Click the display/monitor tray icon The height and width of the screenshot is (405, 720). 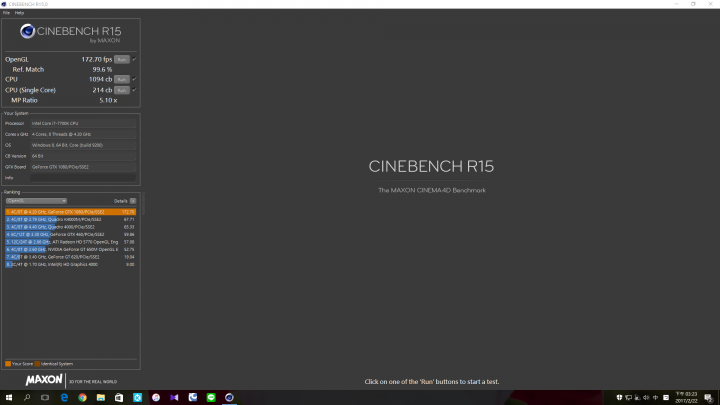click(x=628, y=398)
